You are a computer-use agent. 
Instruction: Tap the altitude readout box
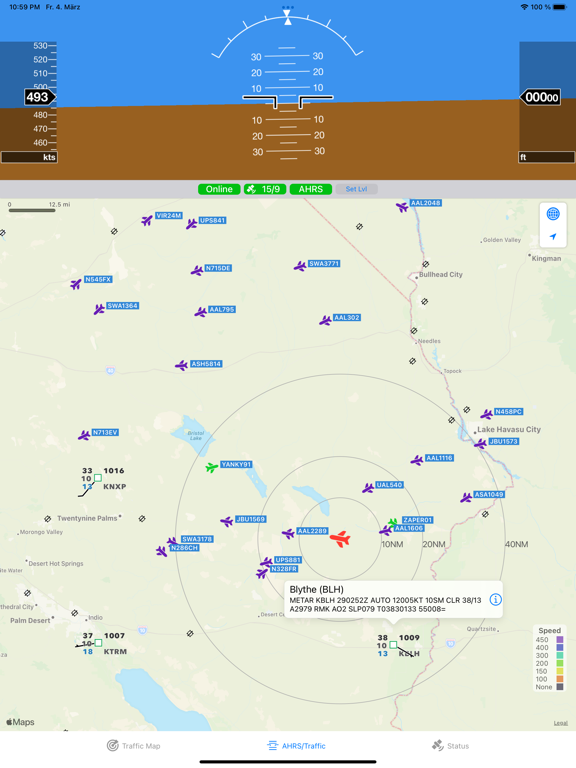coord(540,97)
